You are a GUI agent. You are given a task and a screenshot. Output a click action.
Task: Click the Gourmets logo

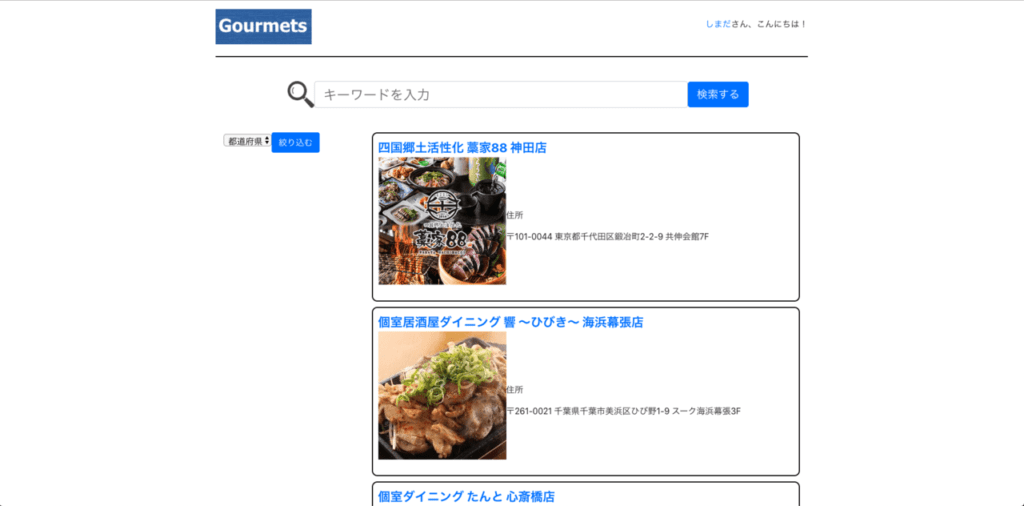(x=263, y=27)
